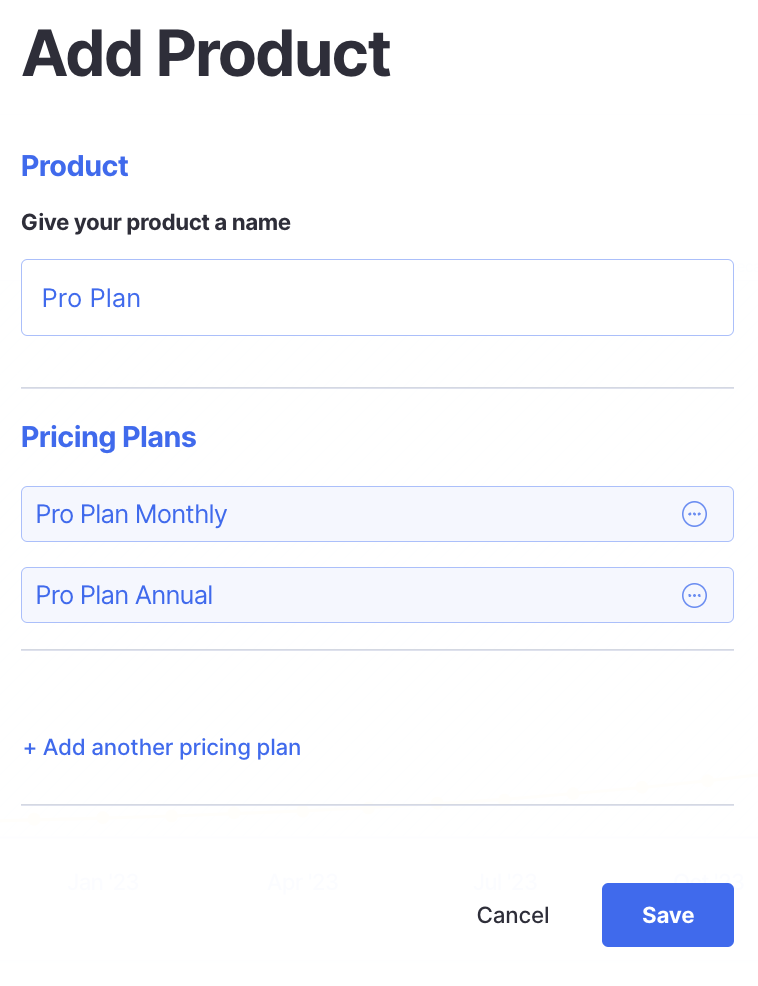This screenshot has width=758, height=986.
Task: Click the faded Apr '23 chart label
Action: pyautogui.click(x=302, y=882)
